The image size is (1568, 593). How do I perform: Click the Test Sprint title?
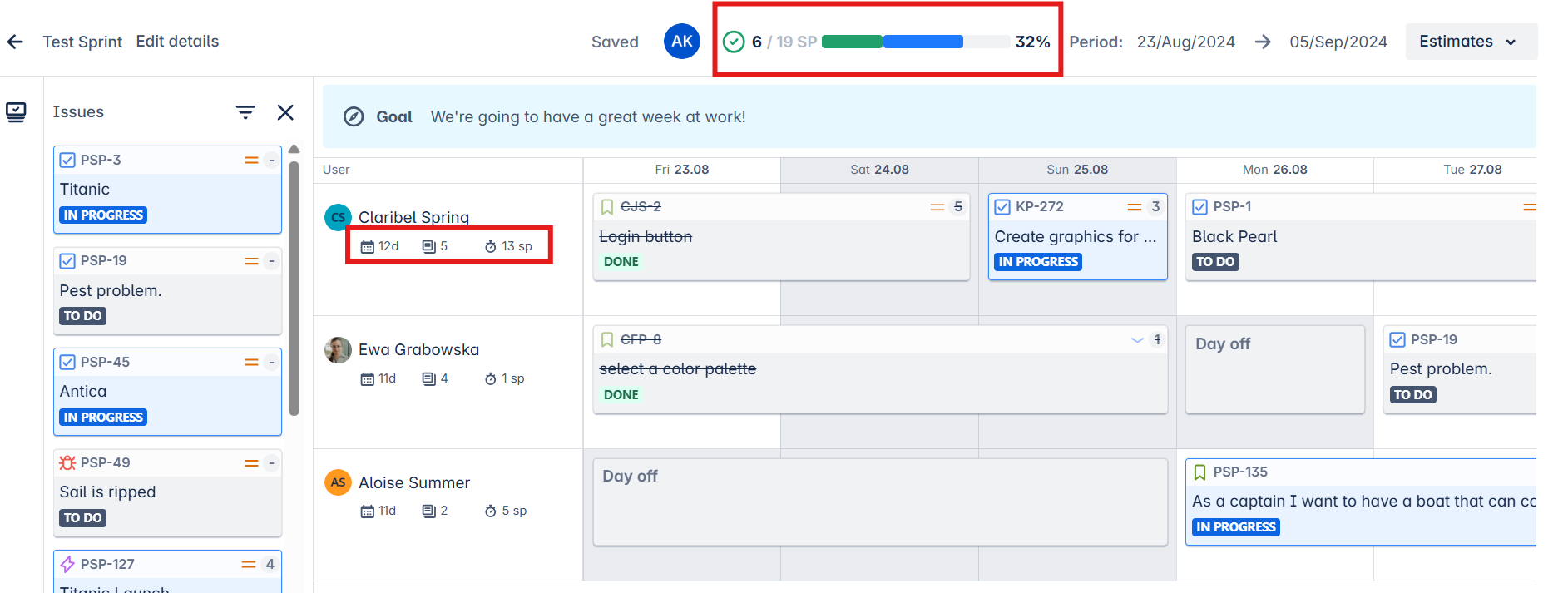click(82, 42)
